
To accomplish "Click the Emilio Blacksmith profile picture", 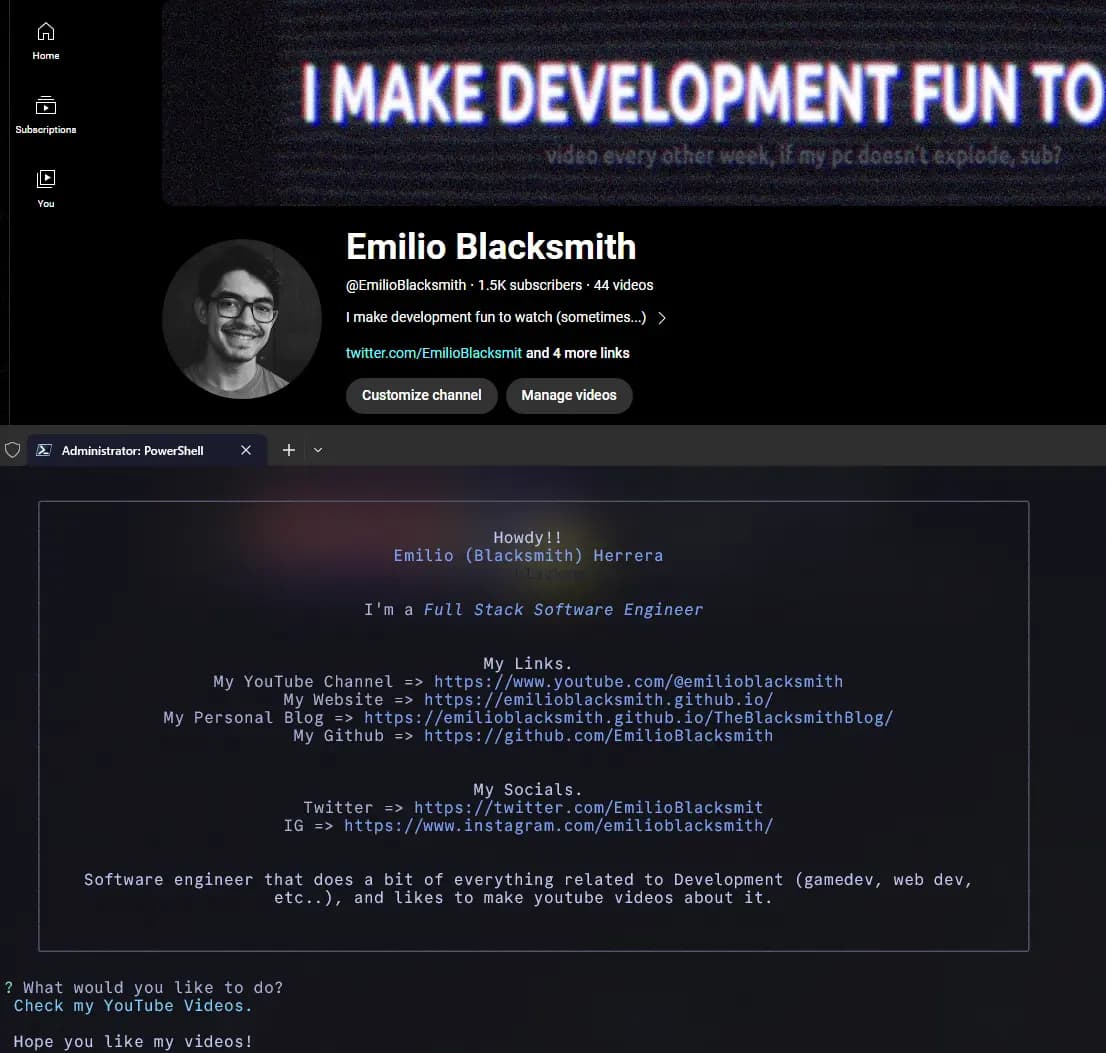I will tap(242, 319).
